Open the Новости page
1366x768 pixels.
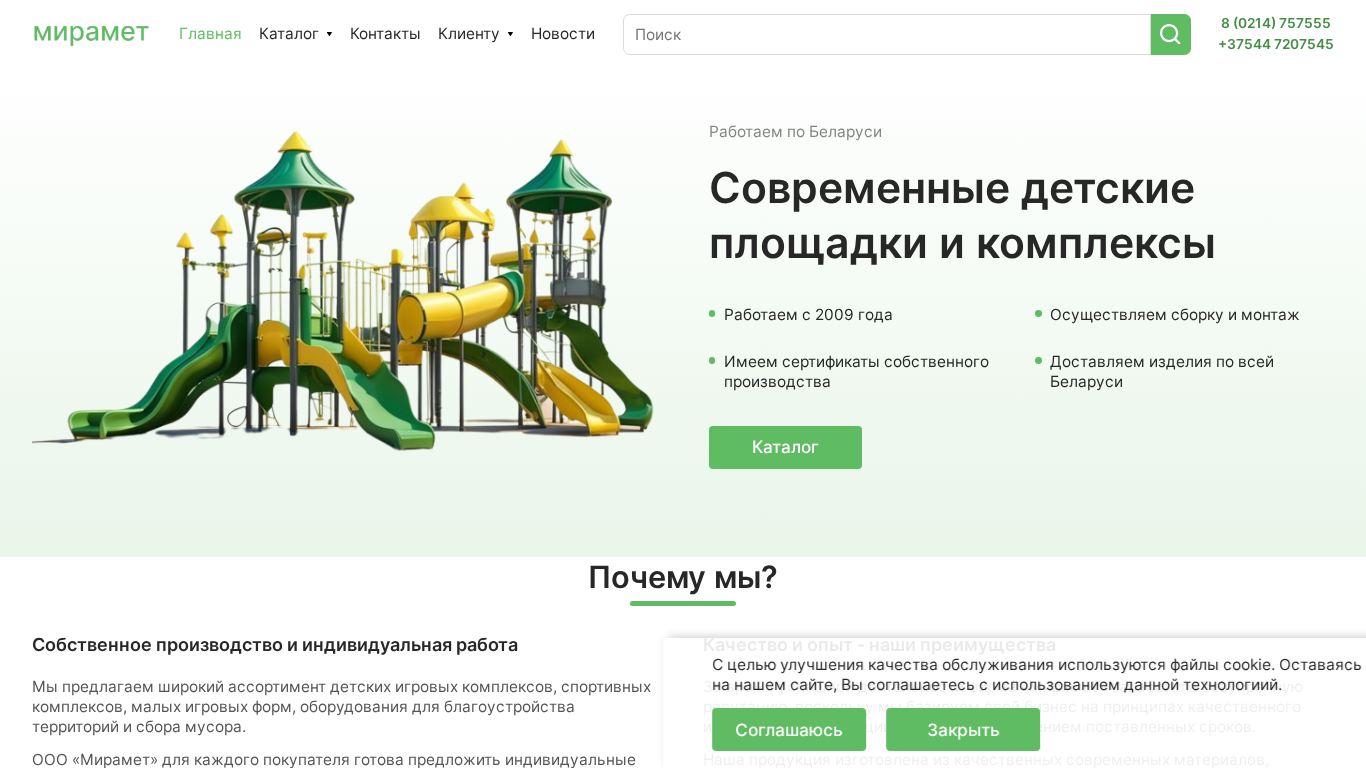pyautogui.click(x=563, y=34)
